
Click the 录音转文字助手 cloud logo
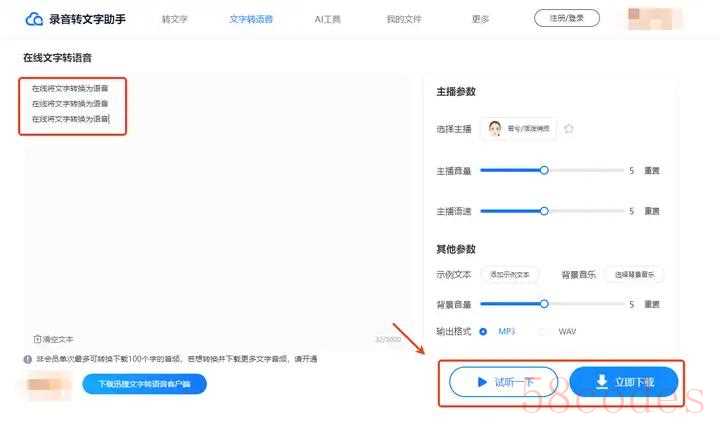coord(35,19)
